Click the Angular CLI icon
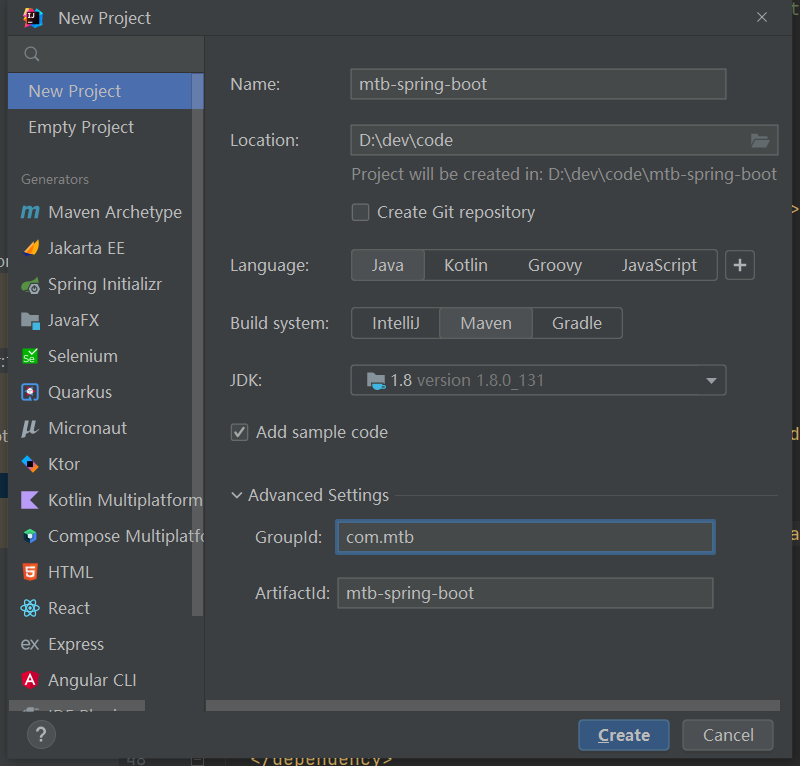 (30, 680)
